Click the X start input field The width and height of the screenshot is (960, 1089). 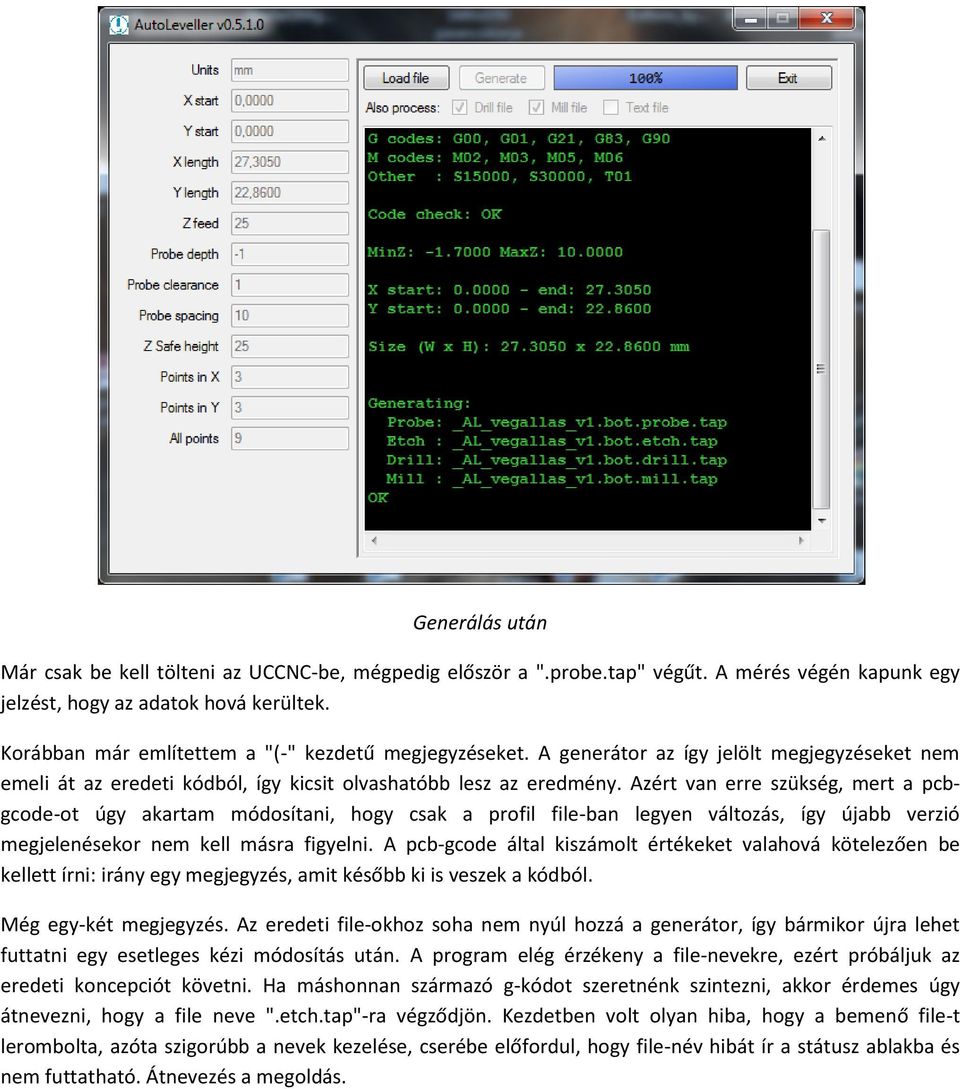(290, 101)
